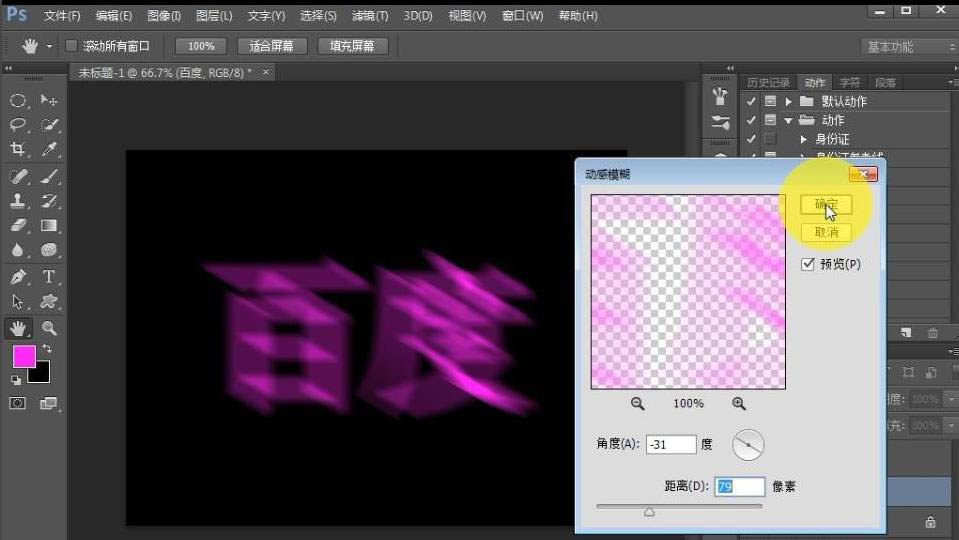Select the Gradient tool

point(49,226)
